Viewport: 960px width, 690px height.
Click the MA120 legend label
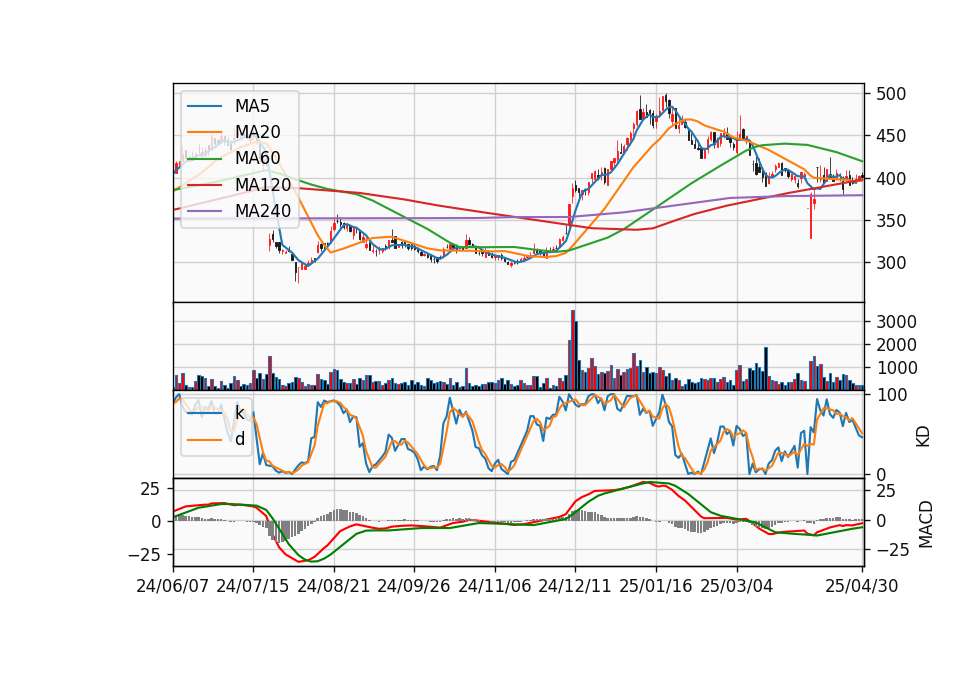[263, 185]
